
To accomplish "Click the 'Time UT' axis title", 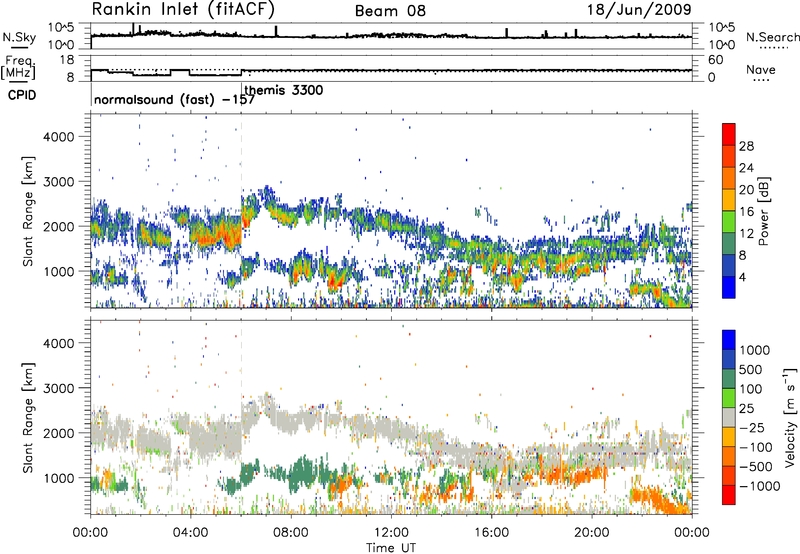I will point(391,548).
